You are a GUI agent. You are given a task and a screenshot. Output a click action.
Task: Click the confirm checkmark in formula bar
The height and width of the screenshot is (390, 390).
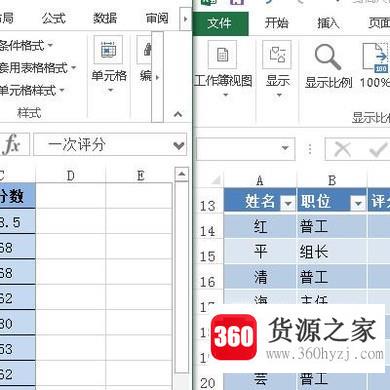(378, 150)
